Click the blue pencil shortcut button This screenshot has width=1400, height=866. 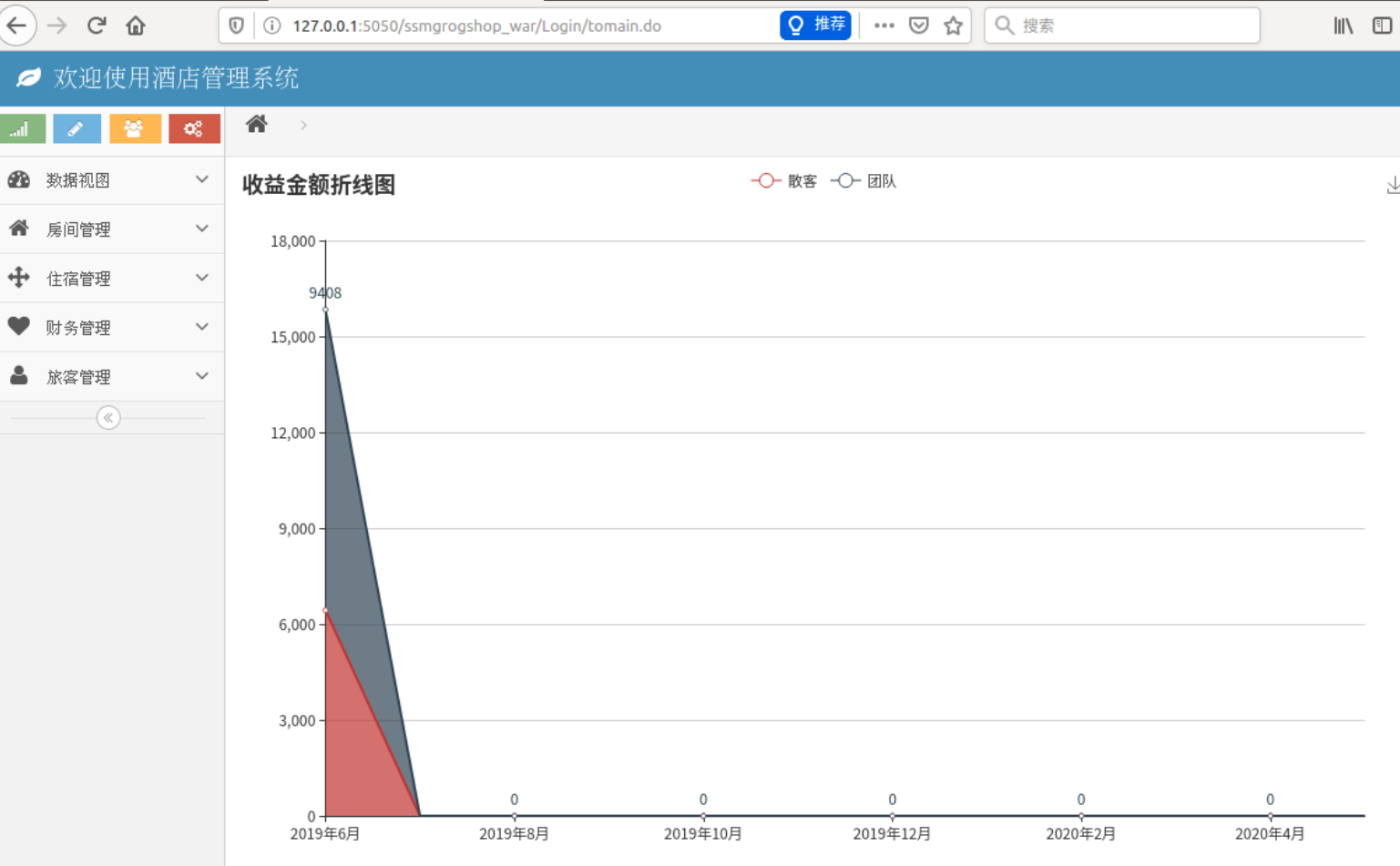77,128
